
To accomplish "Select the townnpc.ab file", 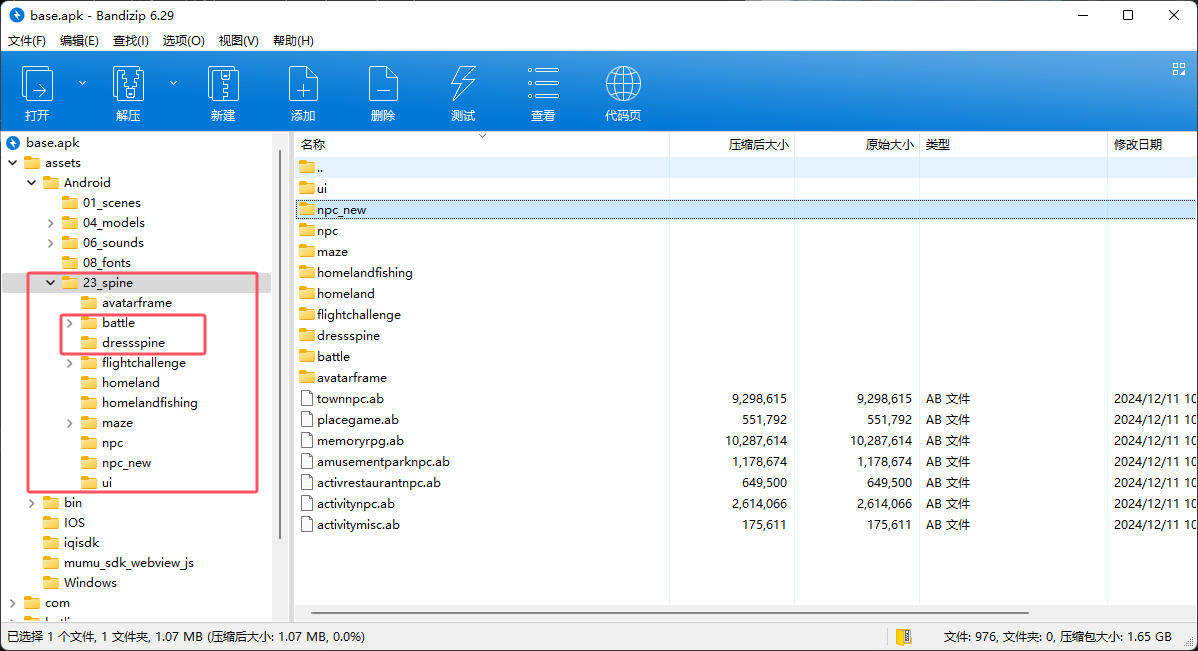I will [x=746, y=399].
